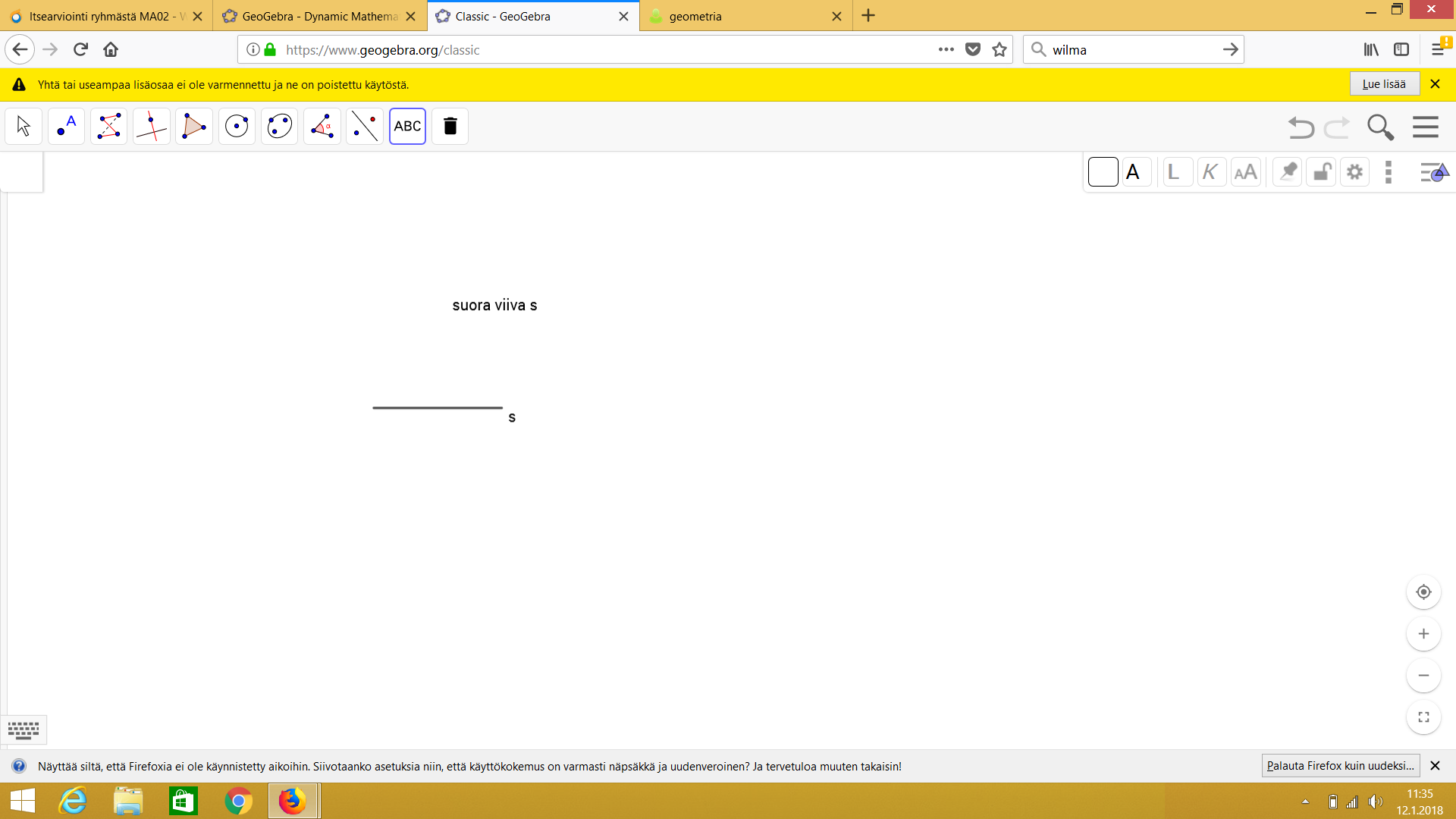Open GeoGebra main hamburger menu
The image size is (1456, 819).
(1425, 127)
